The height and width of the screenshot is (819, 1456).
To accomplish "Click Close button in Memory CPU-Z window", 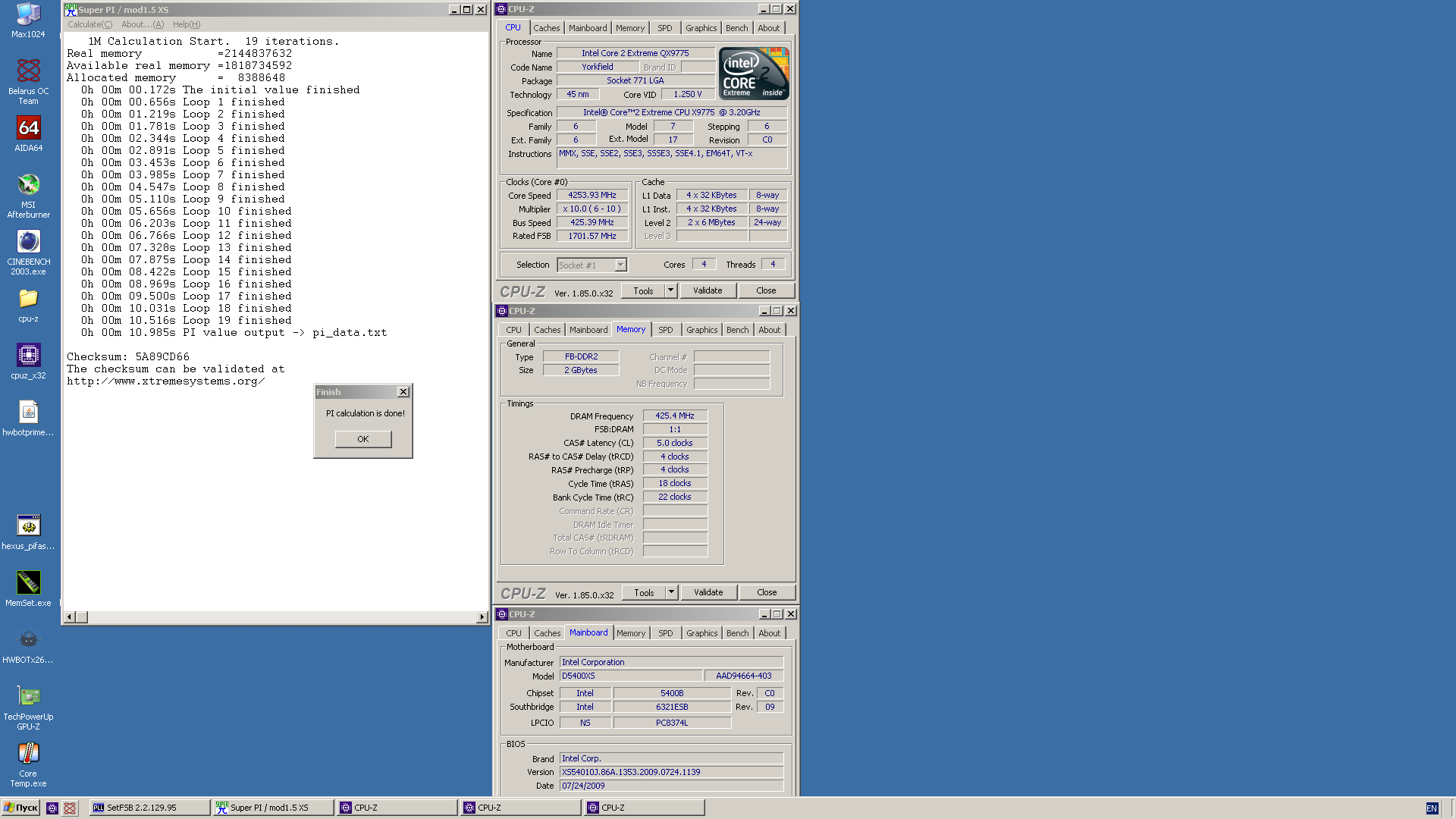I will click(x=767, y=592).
